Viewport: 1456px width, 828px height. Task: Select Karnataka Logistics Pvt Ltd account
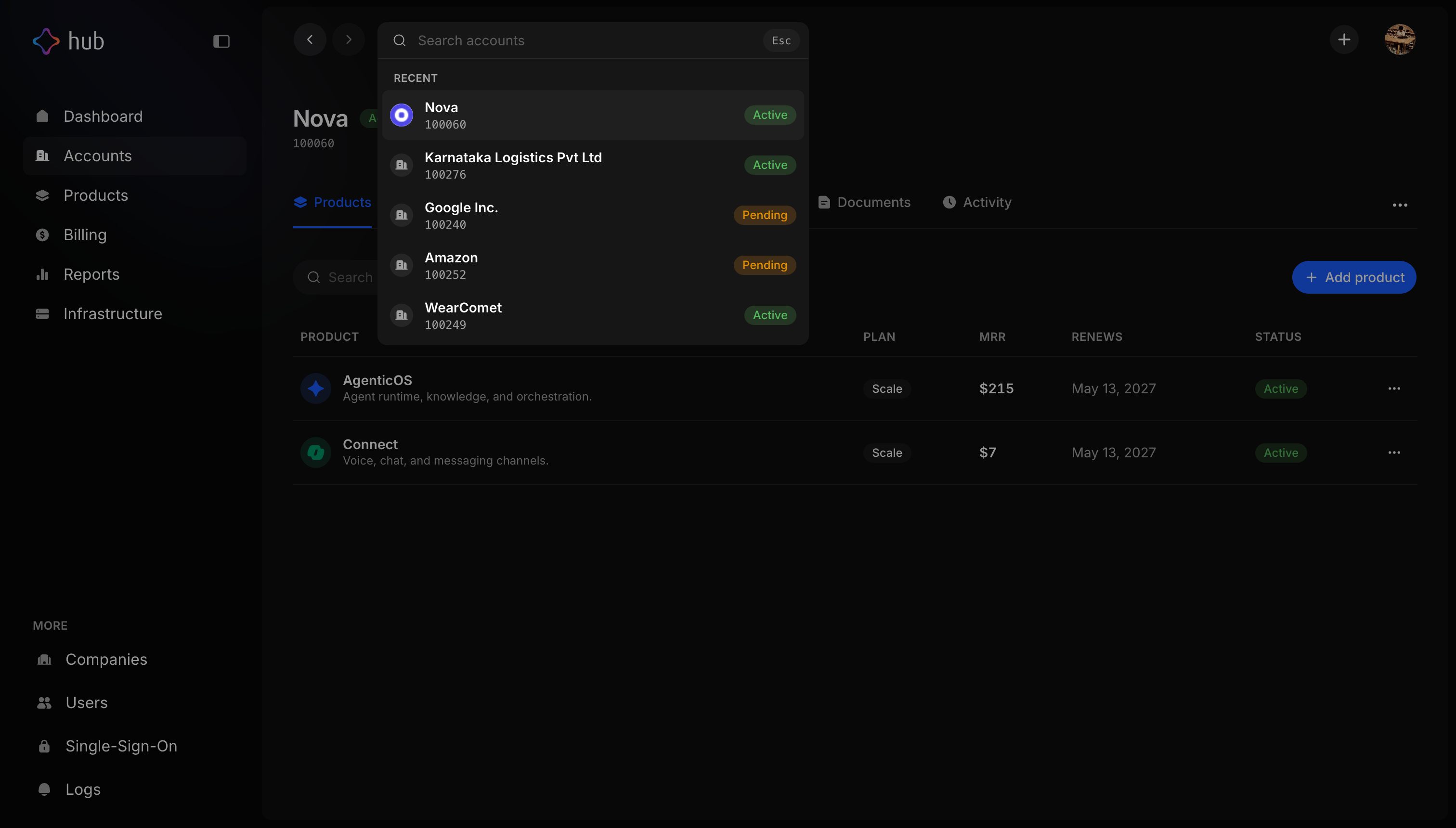[593, 166]
